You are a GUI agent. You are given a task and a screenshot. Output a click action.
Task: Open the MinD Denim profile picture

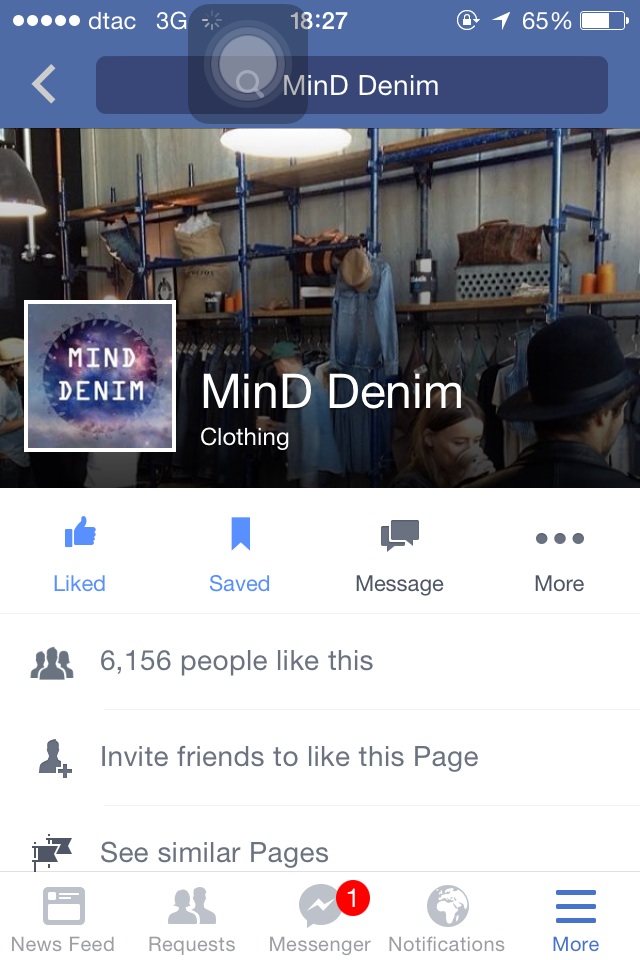click(x=100, y=376)
